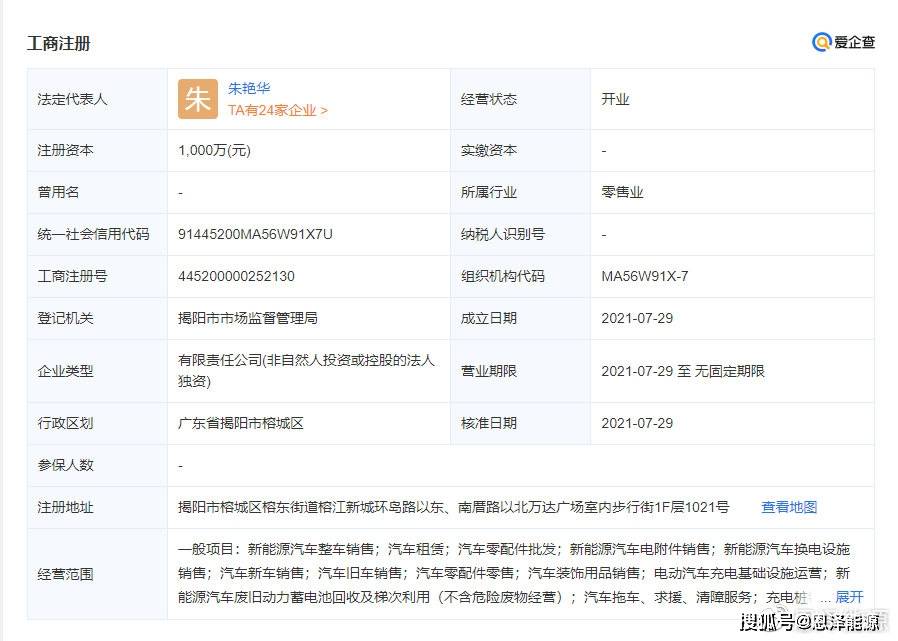Image resolution: width=898 pixels, height=641 pixels.
Task: Click the 广东省揭阳市榕城区 administrative division
Action: (240, 423)
